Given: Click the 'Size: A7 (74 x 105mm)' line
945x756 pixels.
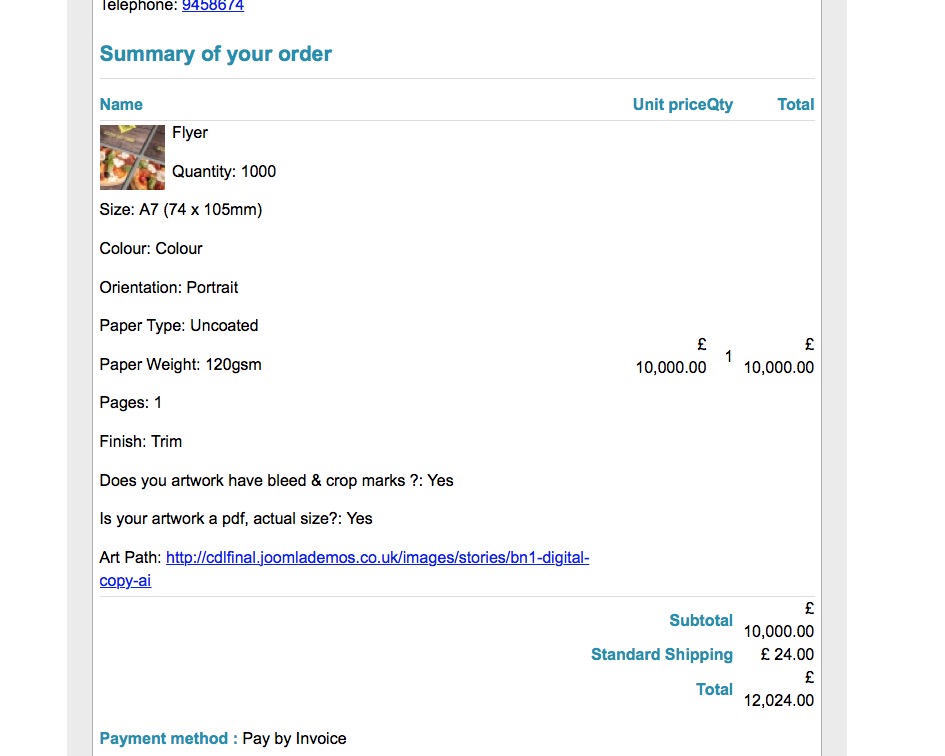Looking at the screenshot, I should pos(181,210).
